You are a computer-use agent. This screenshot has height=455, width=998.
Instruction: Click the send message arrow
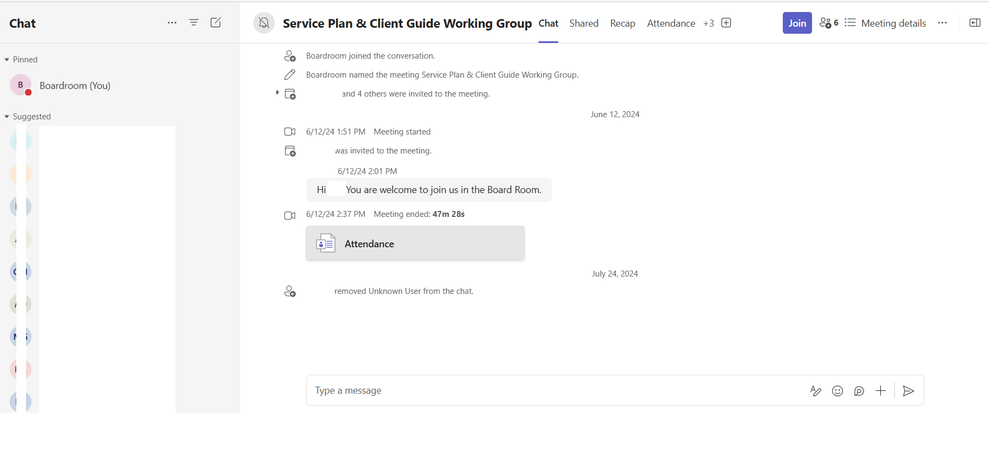coord(908,391)
